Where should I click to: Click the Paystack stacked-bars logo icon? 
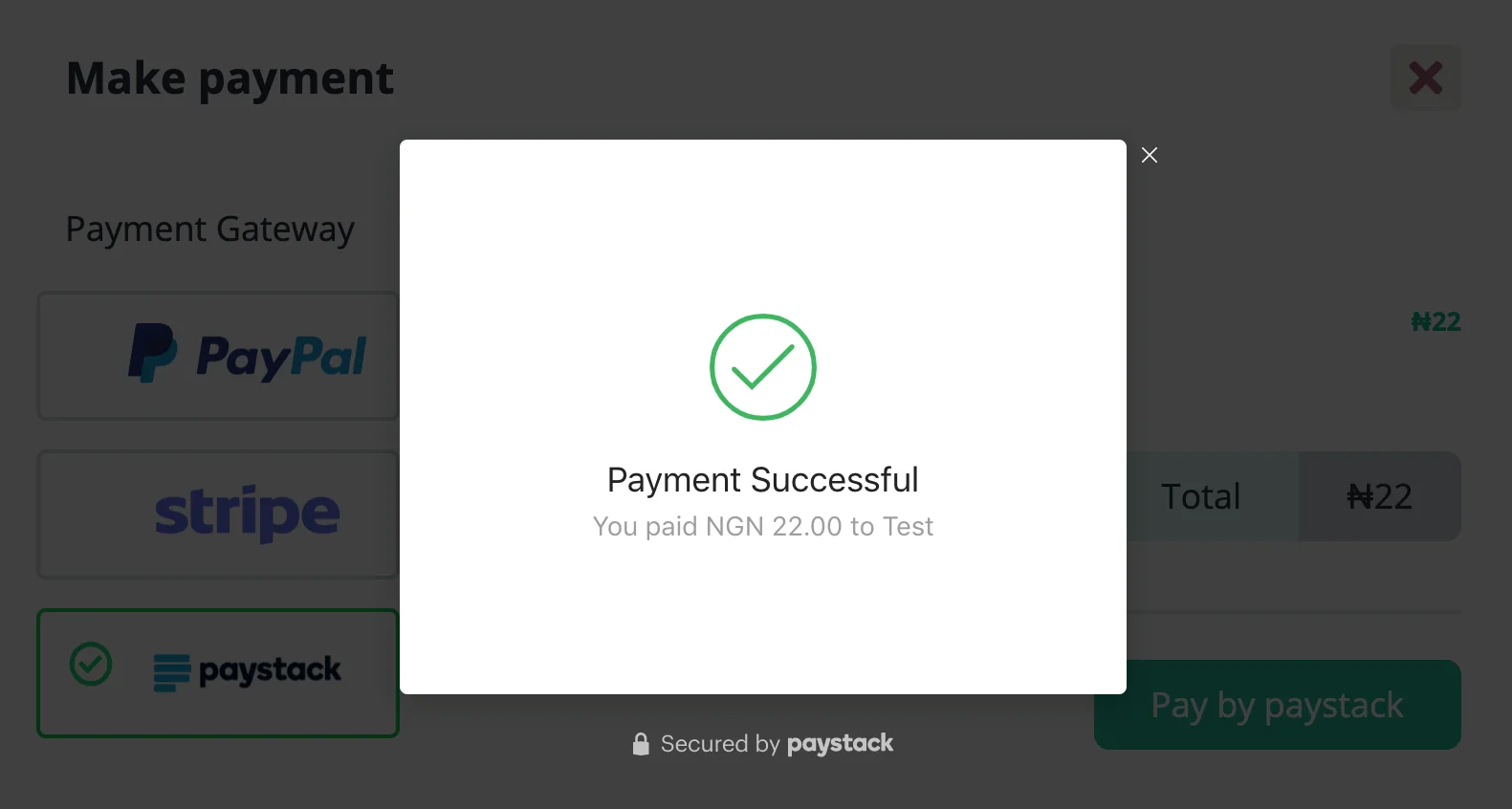coord(172,671)
